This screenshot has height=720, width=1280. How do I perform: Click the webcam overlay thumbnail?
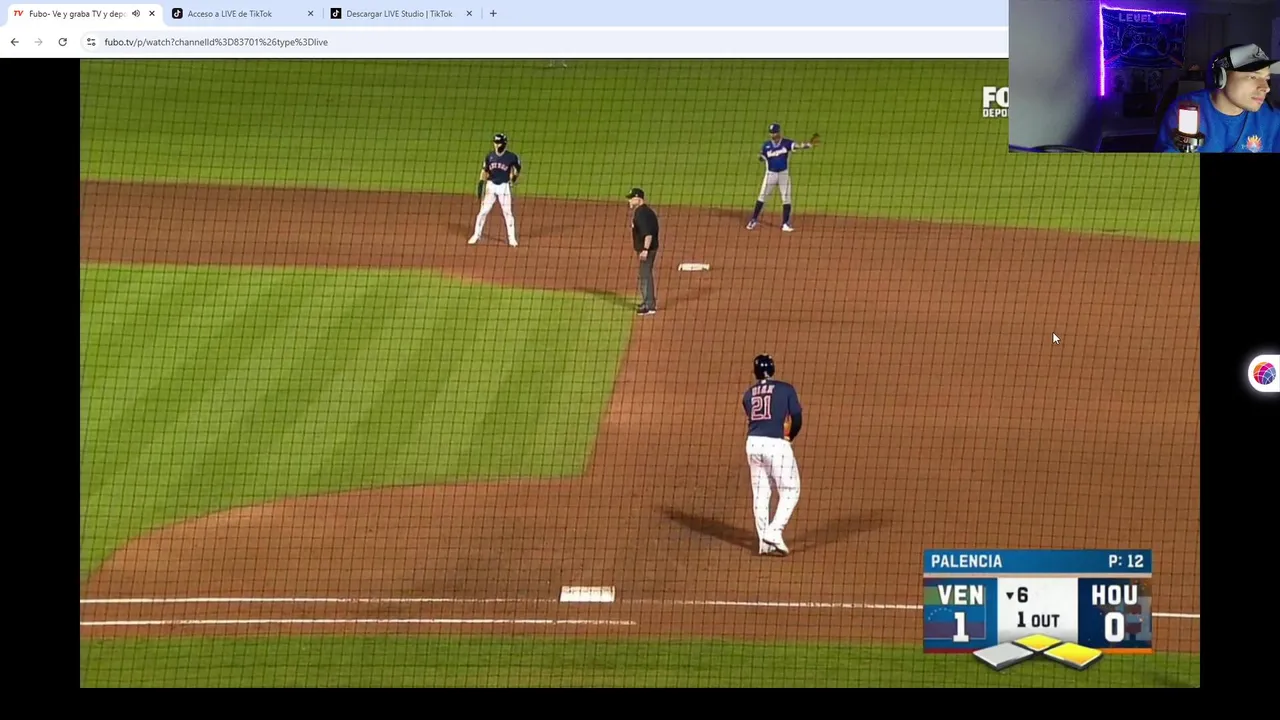pos(1144,76)
